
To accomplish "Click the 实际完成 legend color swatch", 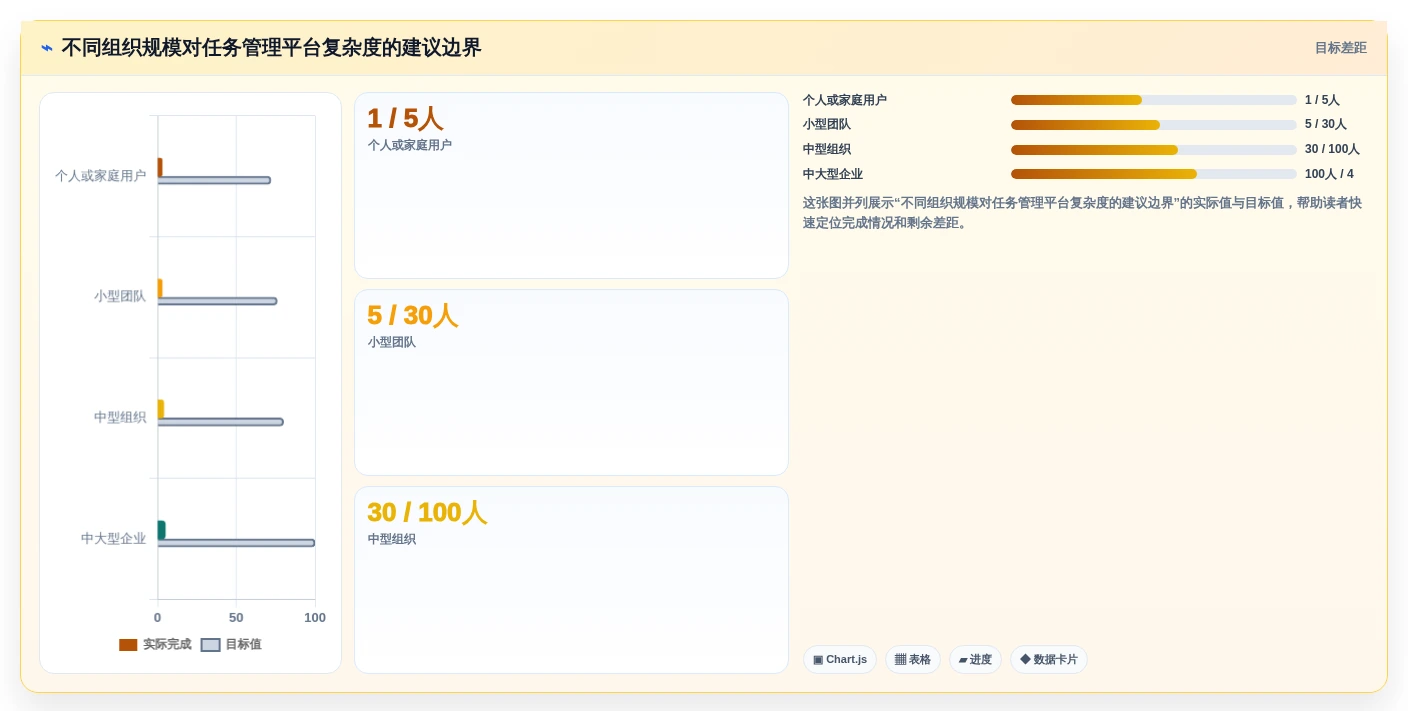I will (x=128, y=645).
